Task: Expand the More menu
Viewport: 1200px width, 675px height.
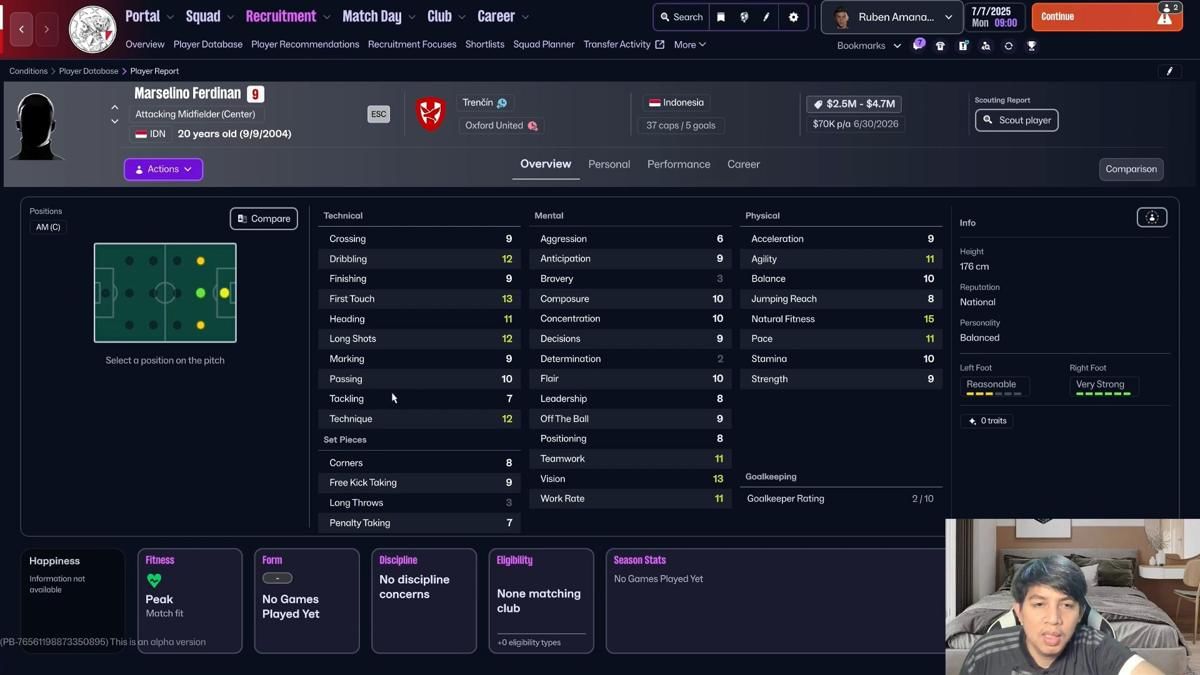Action: (x=689, y=45)
